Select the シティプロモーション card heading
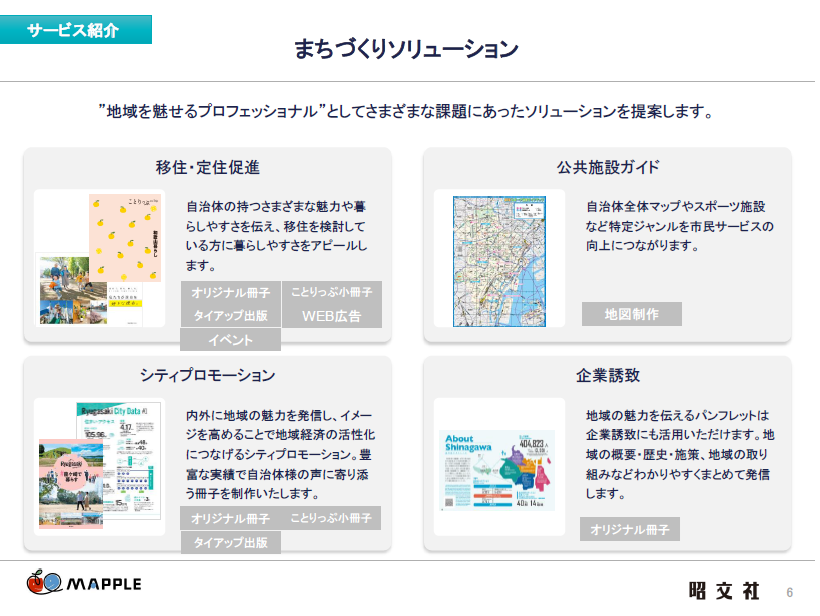This screenshot has height=616, width=820. coord(208,376)
